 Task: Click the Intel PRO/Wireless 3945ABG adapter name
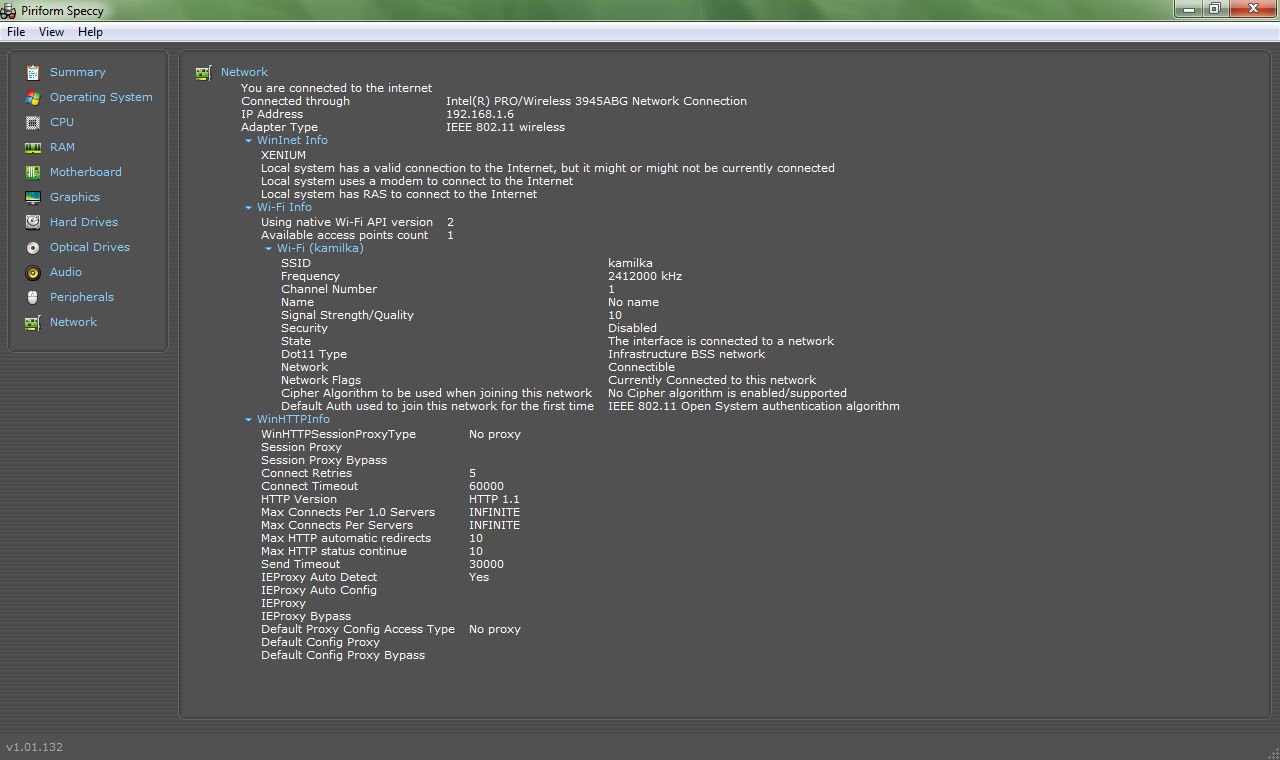click(596, 101)
